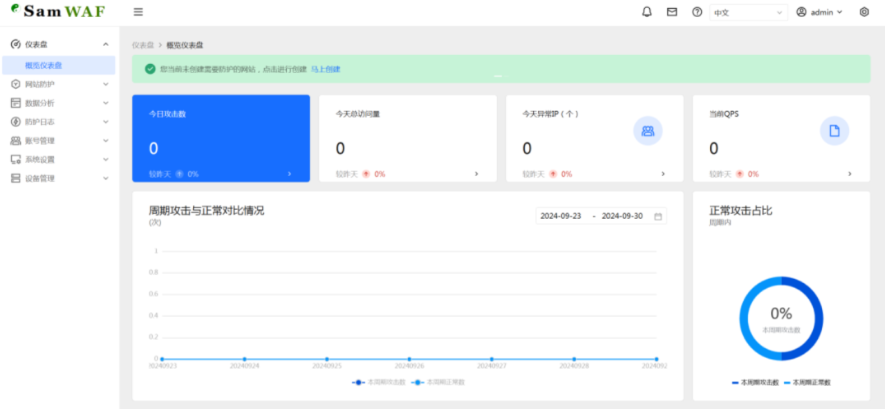Click the 正常攻击占比 panel title
885x409 pixels.
coord(741,211)
